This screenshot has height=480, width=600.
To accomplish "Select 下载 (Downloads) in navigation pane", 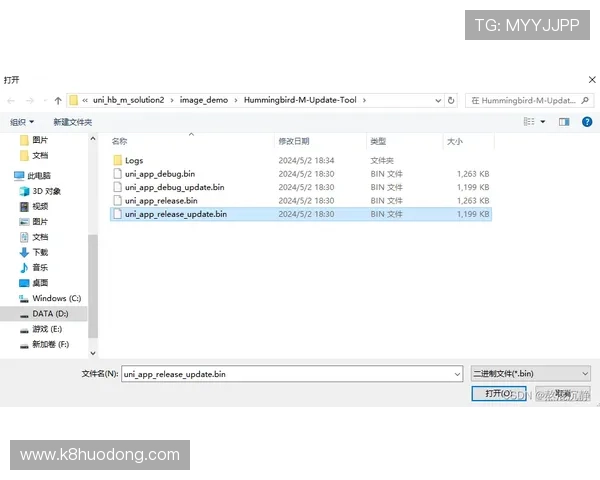I will 40,252.
